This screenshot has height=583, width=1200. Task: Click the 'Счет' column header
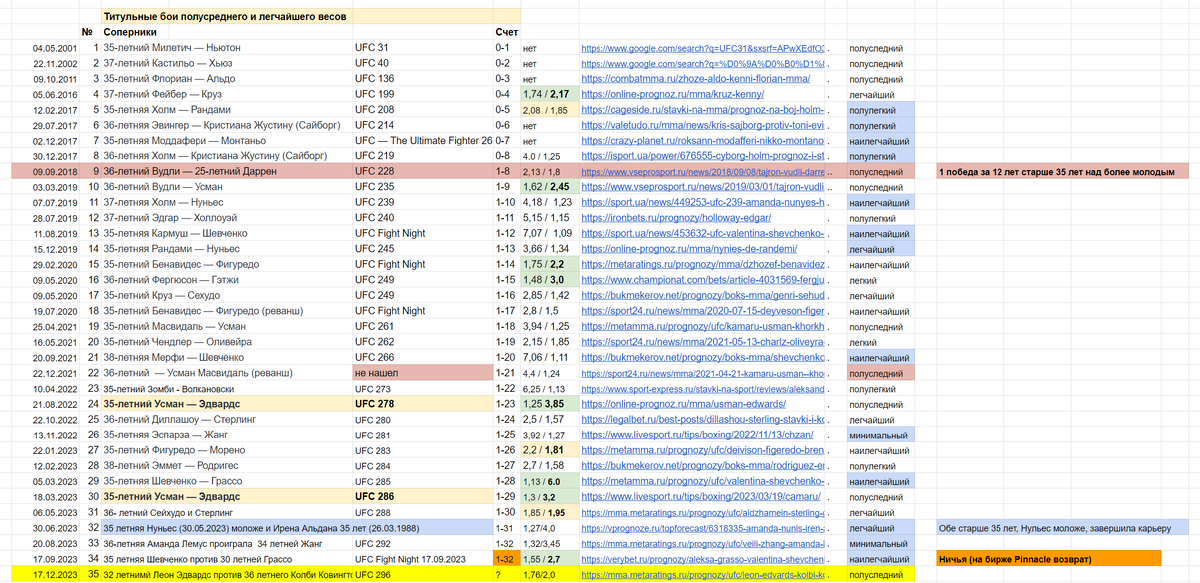pos(506,32)
